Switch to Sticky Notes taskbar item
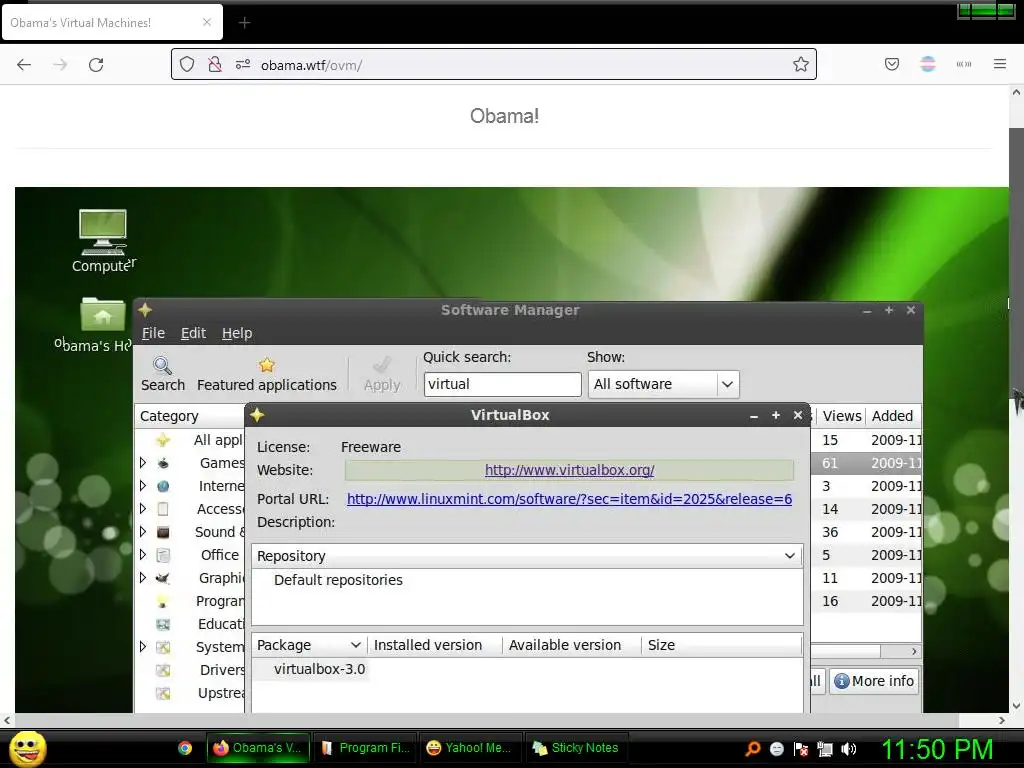The height and width of the screenshot is (768, 1024). pos(575,748)
